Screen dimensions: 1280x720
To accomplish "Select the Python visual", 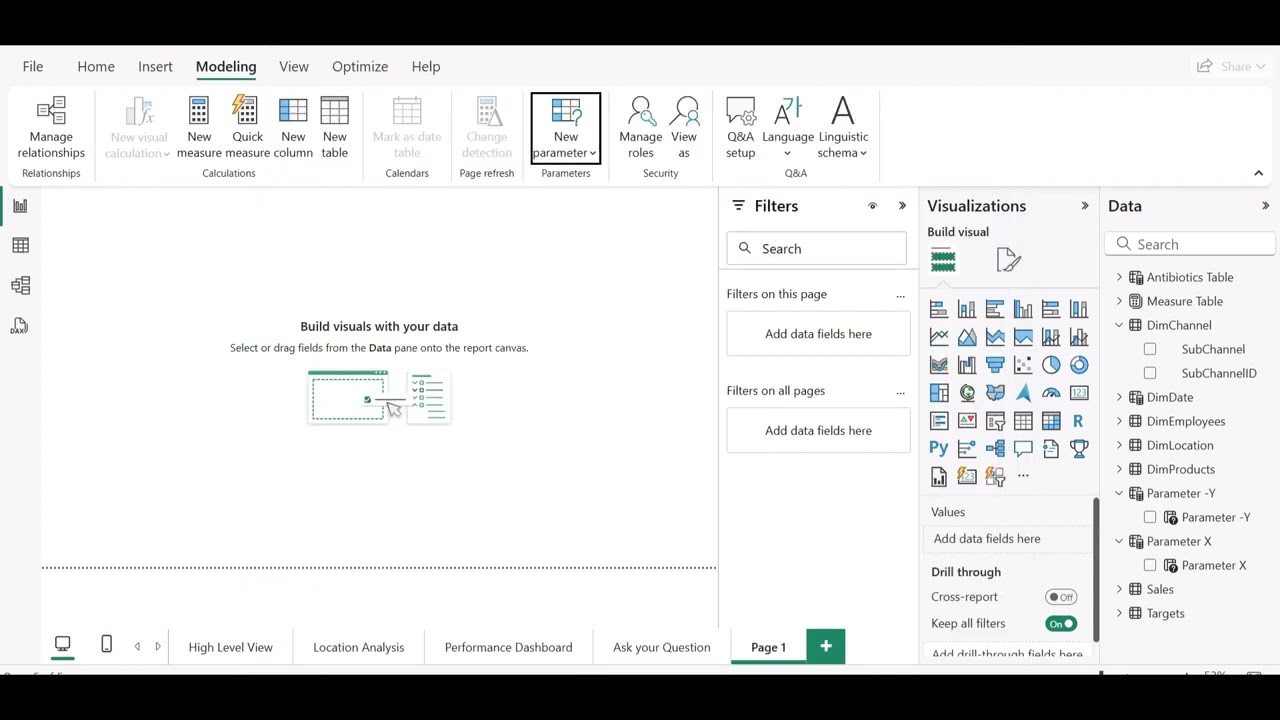I will pyautogui.click(x=938, y=448).
